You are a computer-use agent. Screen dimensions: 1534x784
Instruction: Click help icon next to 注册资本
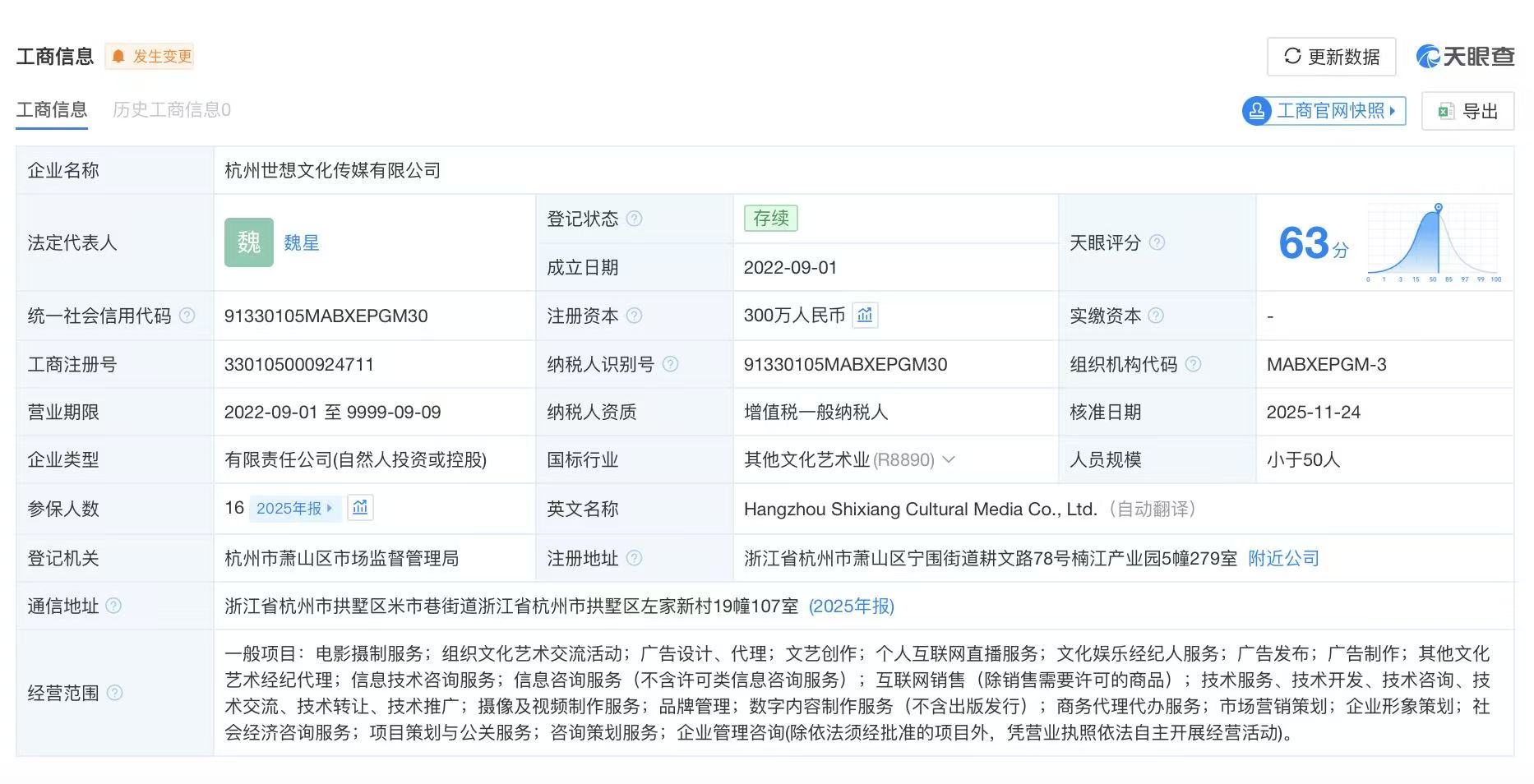click(x=634, y=316)
